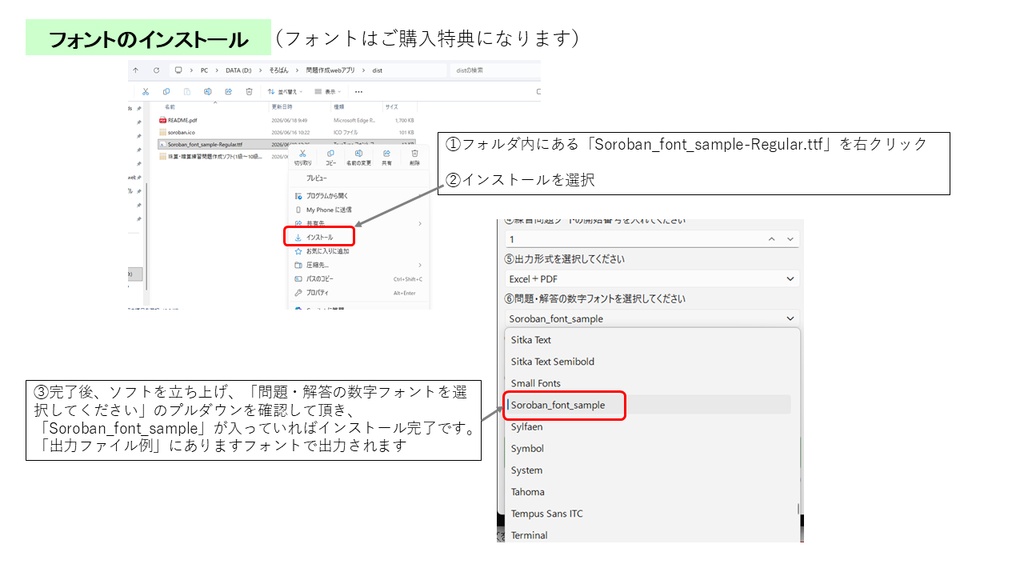
Task: Increase start number with the up stepper arrow
Action: (x=771, y=239)
